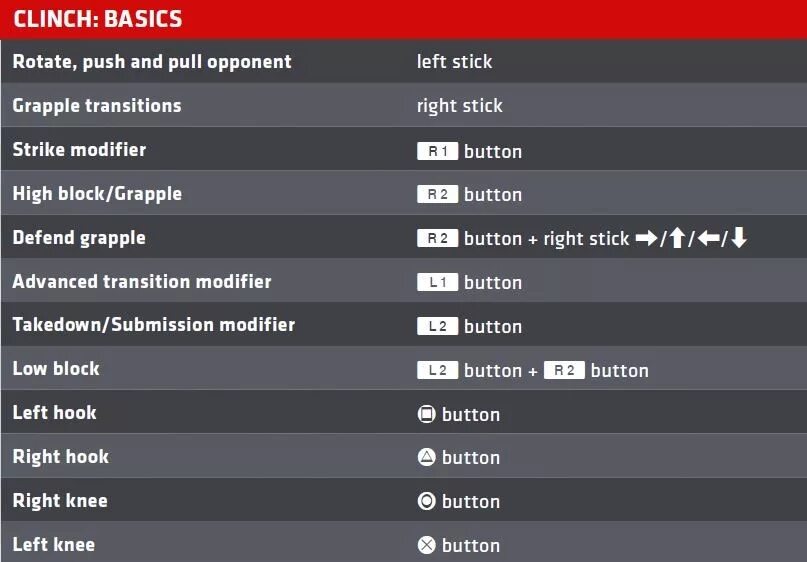Click the 'right stick' text for Grapple transitions
This screenshot has height=562, width=807.
[459, 106]
